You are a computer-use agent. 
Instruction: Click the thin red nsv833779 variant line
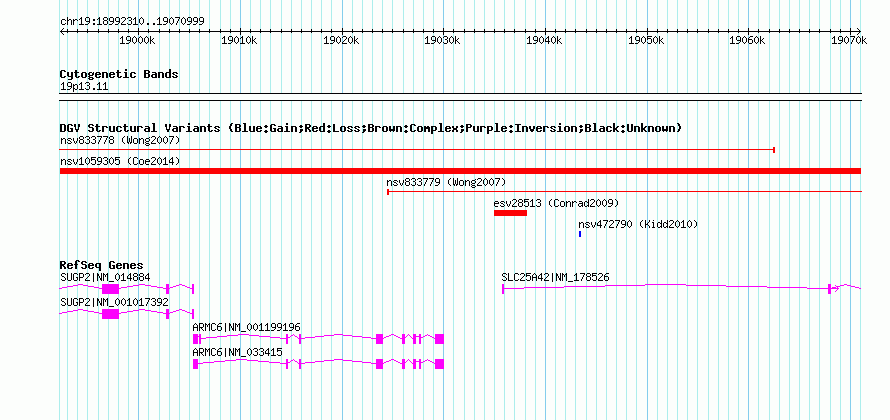(624, 192)
